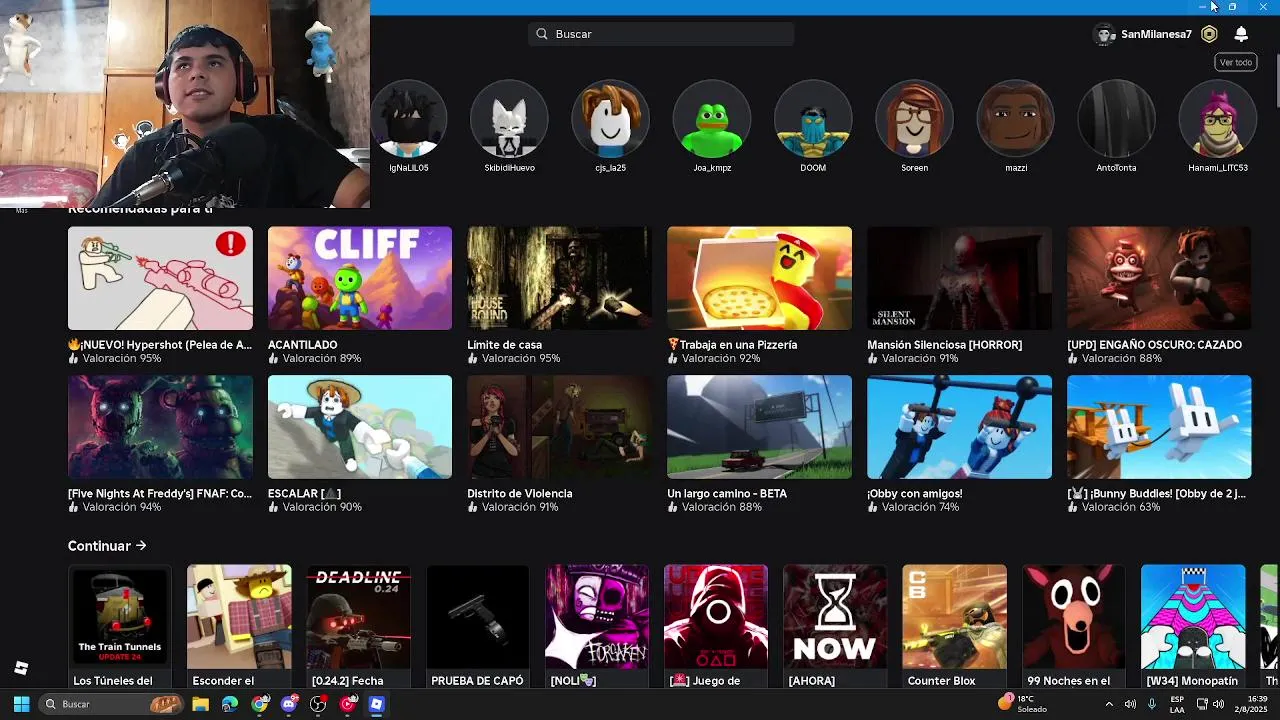Click the 'Valoración 95%' text under Hypershot

(x=121, y=358)
